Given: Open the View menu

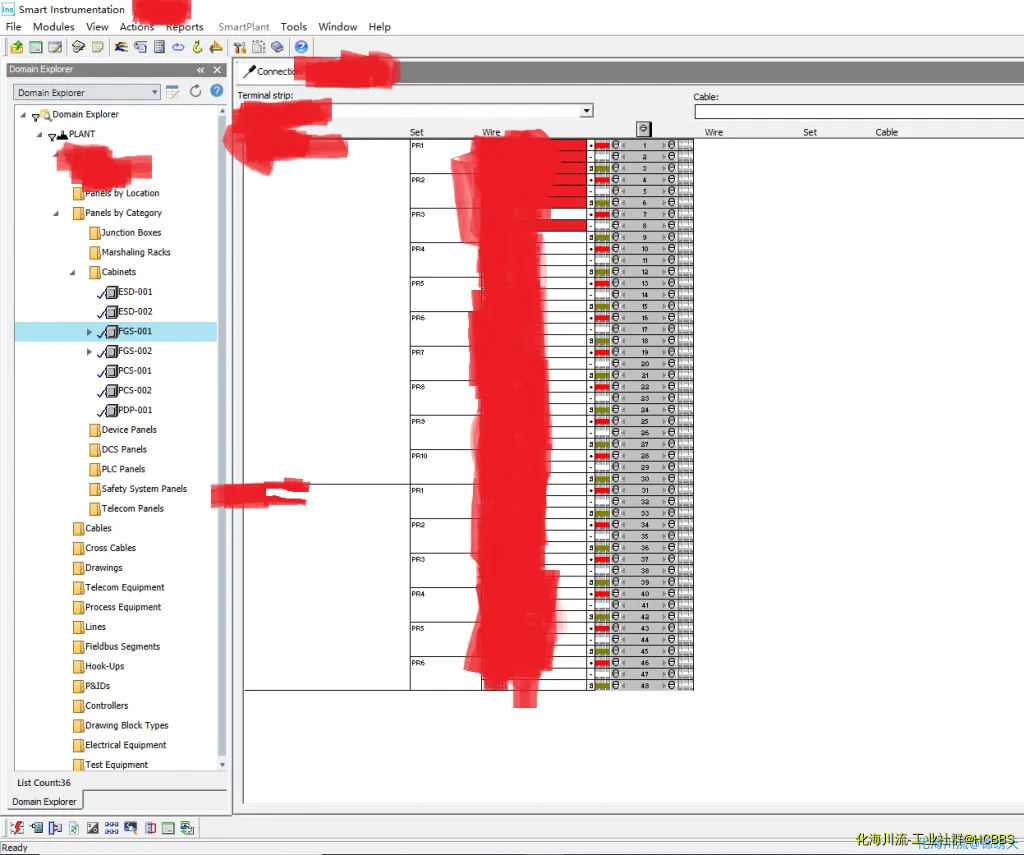Looking at the screenshot, I should (97, 27).
